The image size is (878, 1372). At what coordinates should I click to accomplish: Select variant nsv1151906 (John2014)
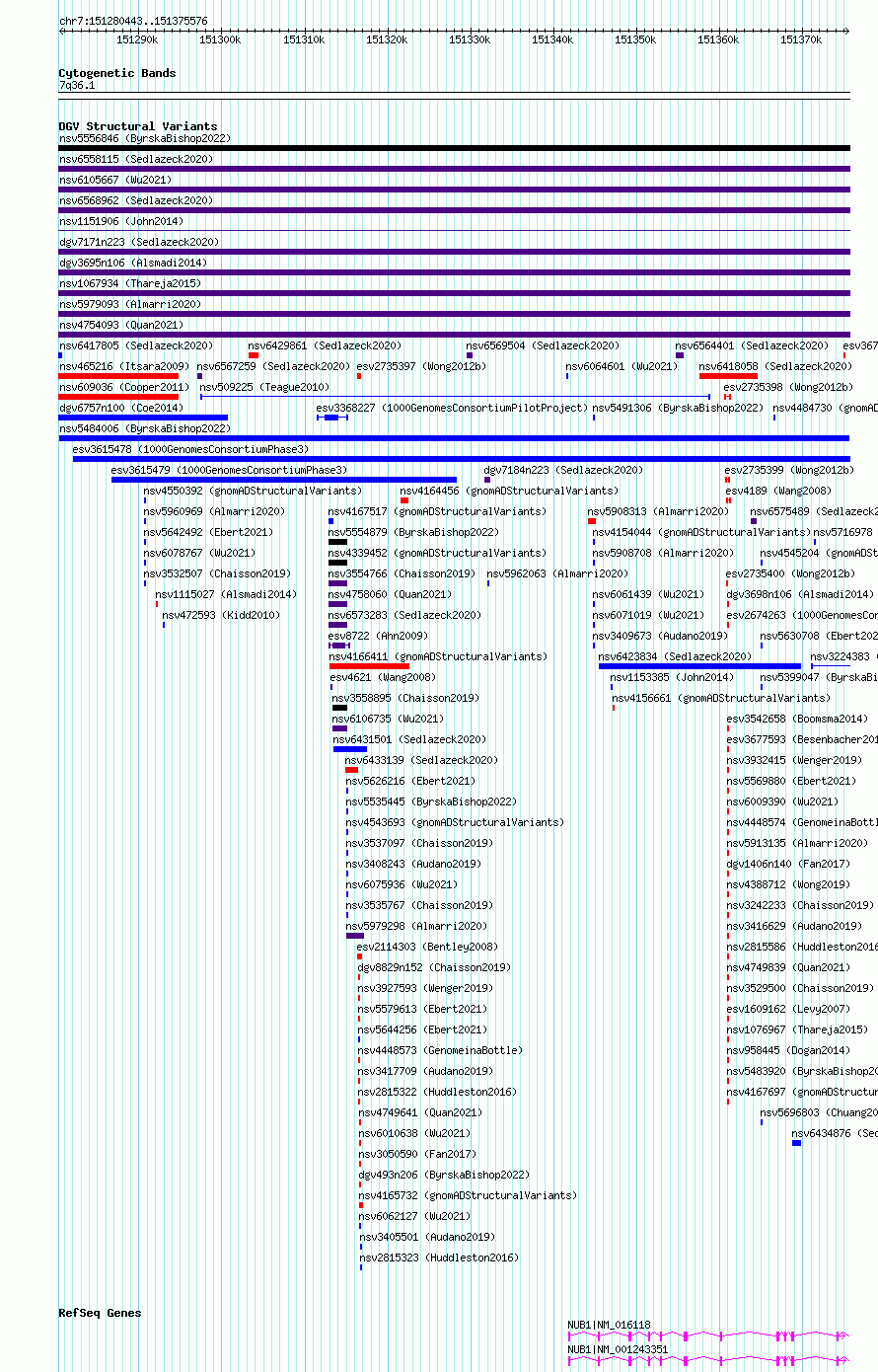(x=121, y=222)
